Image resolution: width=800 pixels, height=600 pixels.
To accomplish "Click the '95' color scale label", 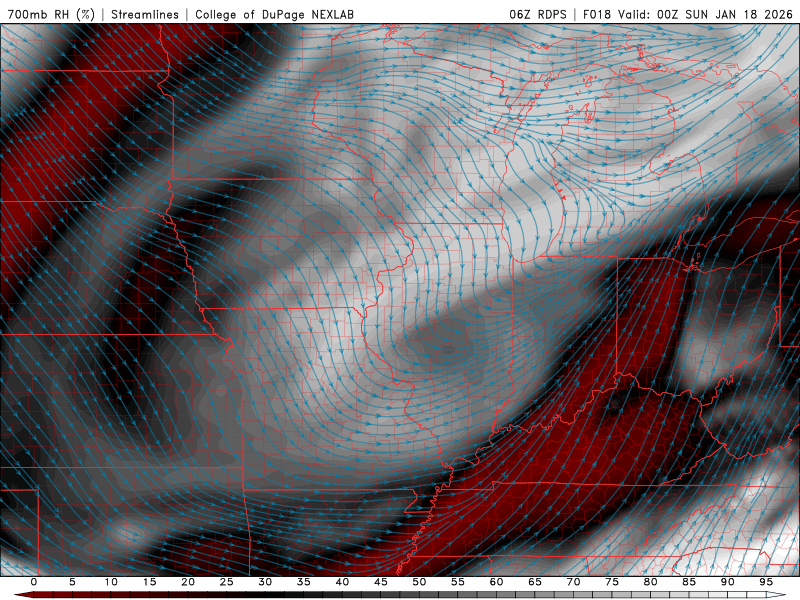I will [x=766, y=582].
